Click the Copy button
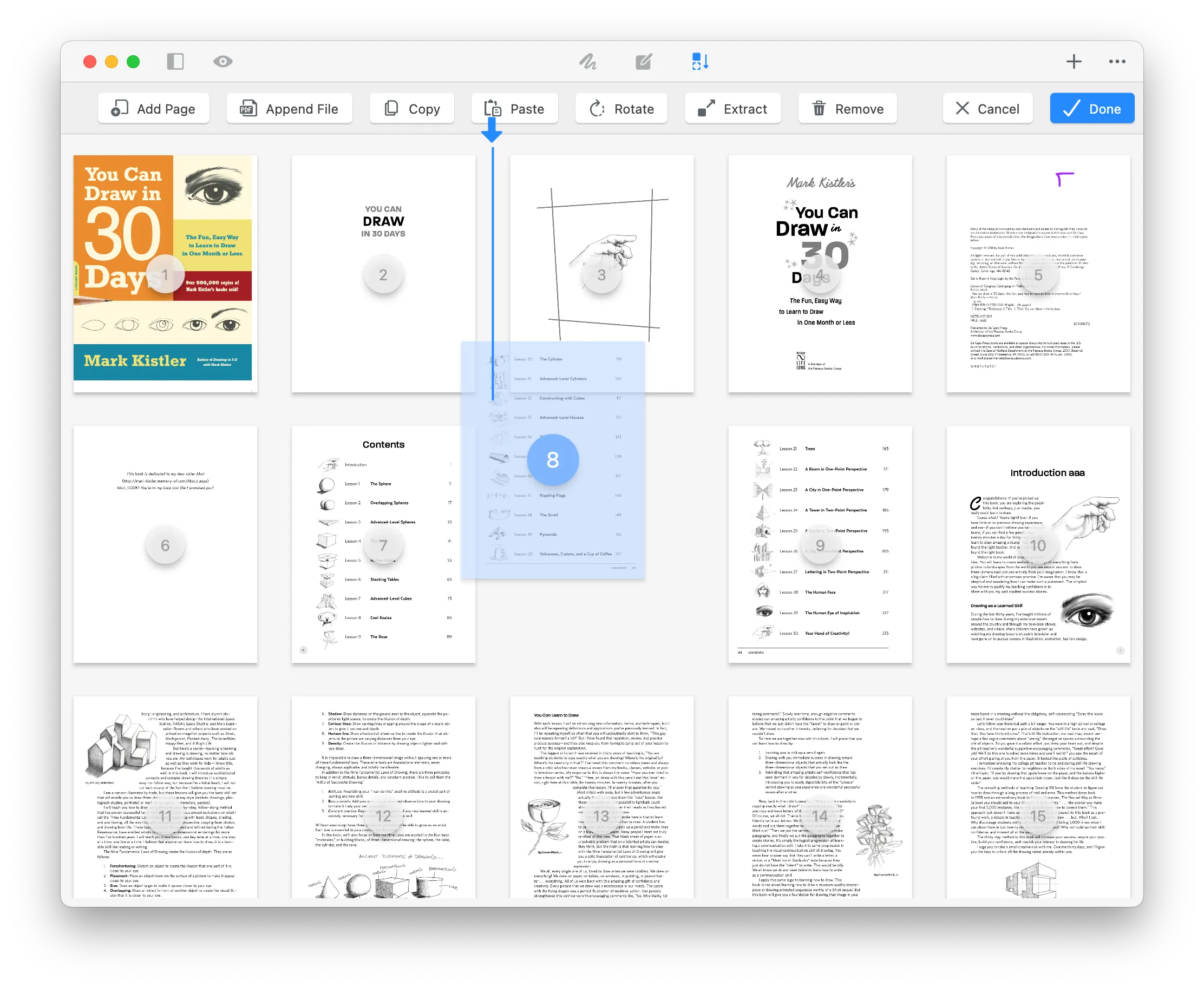The image size is (1204, 987). click(412, 109)
